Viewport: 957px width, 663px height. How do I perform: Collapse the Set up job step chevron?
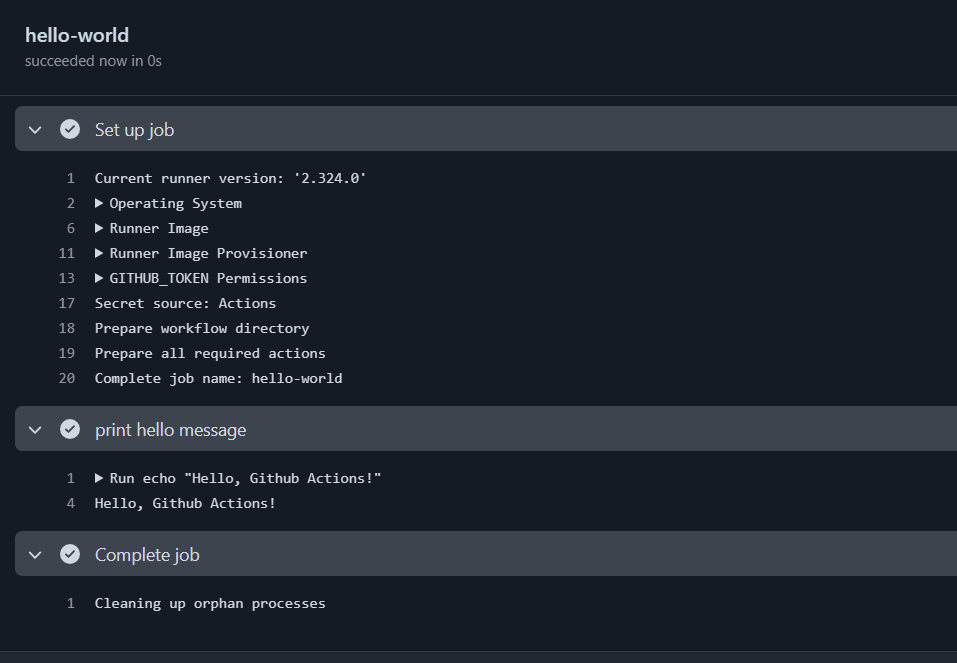[35, 130]
